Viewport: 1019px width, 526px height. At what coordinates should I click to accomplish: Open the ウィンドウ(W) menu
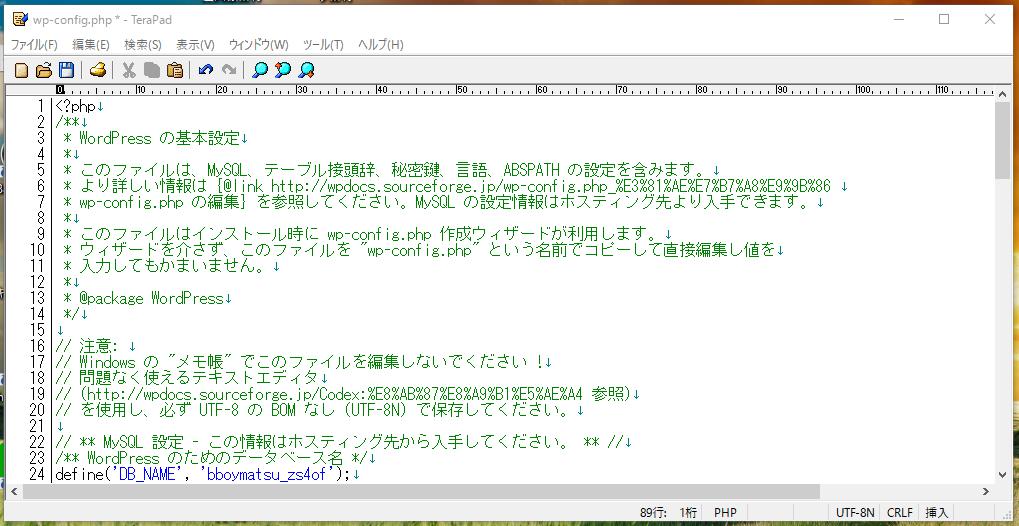(259, 45)
